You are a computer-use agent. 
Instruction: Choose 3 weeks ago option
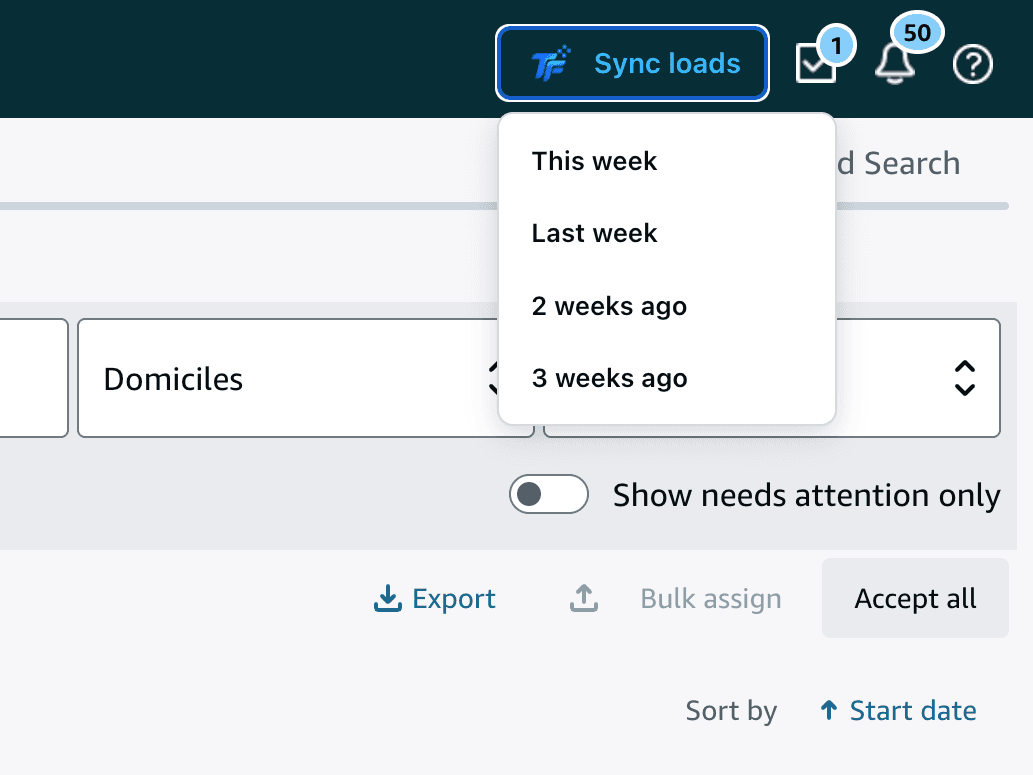667,378
